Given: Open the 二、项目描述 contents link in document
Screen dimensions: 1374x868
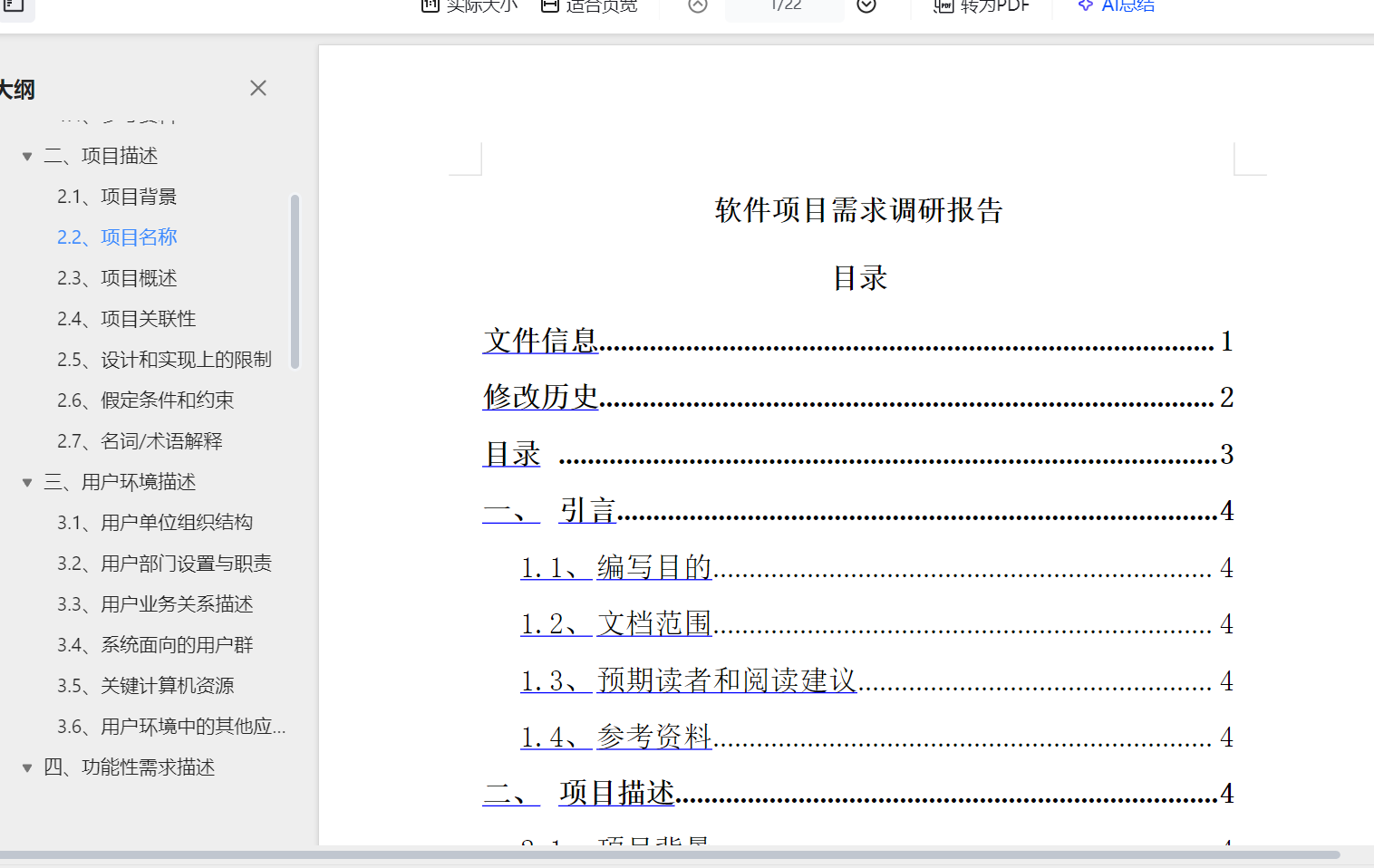Looking at the screenshot, I should click(x=579, y=794).
